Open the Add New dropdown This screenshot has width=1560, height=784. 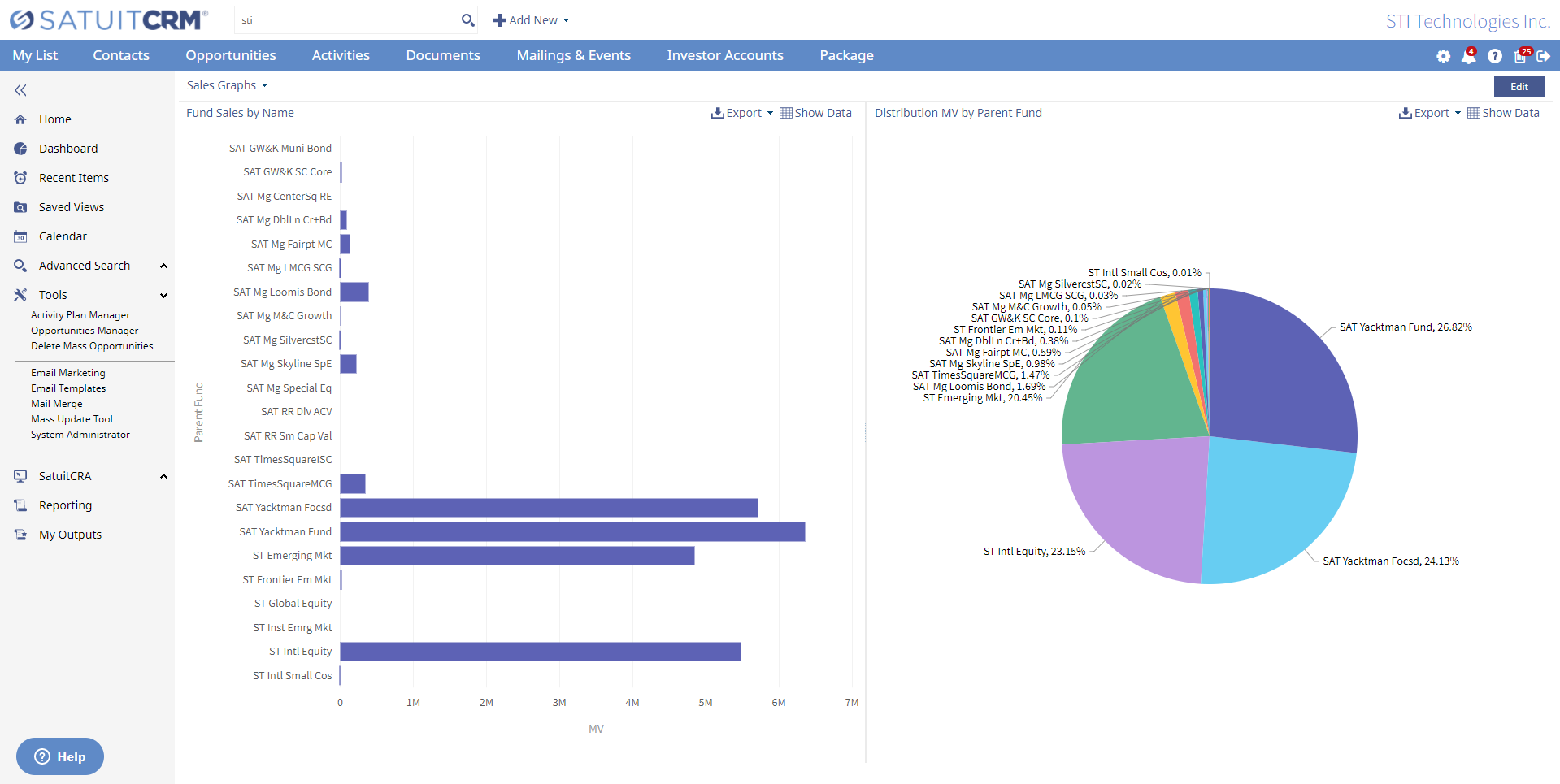pyautogui.click(x=531, y=20)
